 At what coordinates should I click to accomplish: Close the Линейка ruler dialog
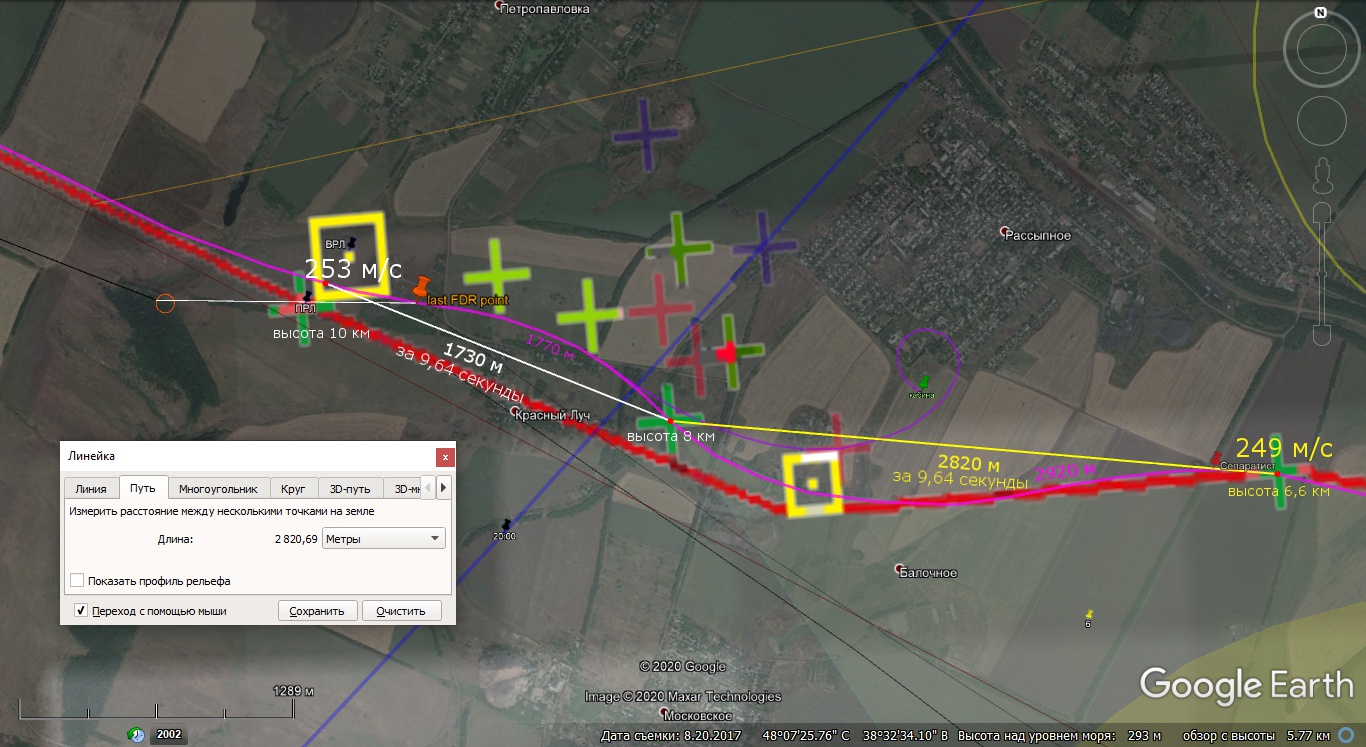[x=445, y=456]
